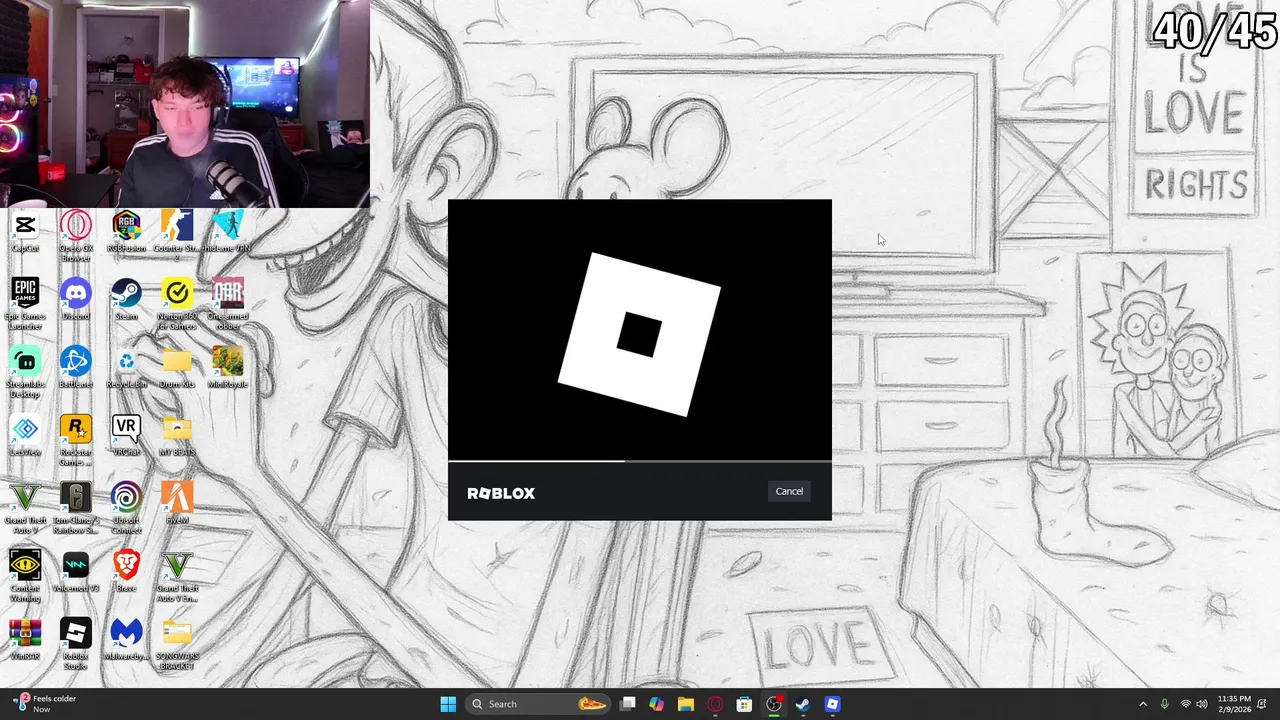This screenshot has width=1280, height=720.
Task: Select the Brave browser desktop icon
Action: 126,573
